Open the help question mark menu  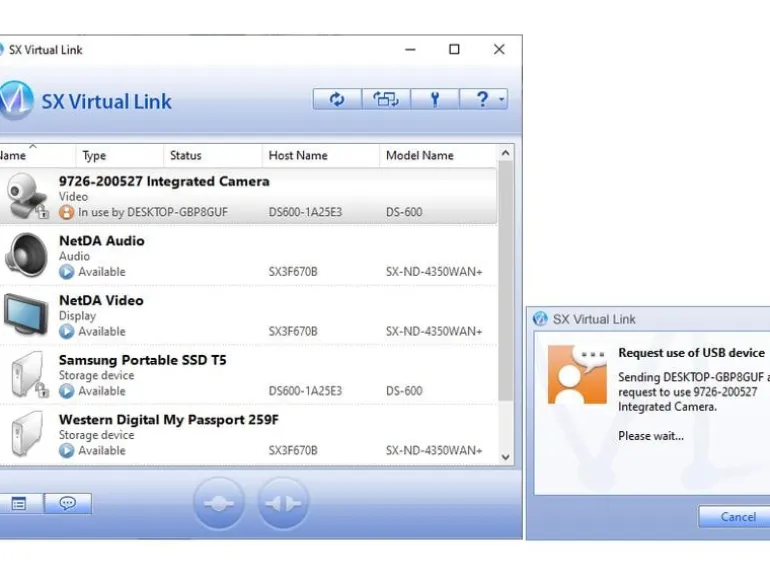[484, 99]
